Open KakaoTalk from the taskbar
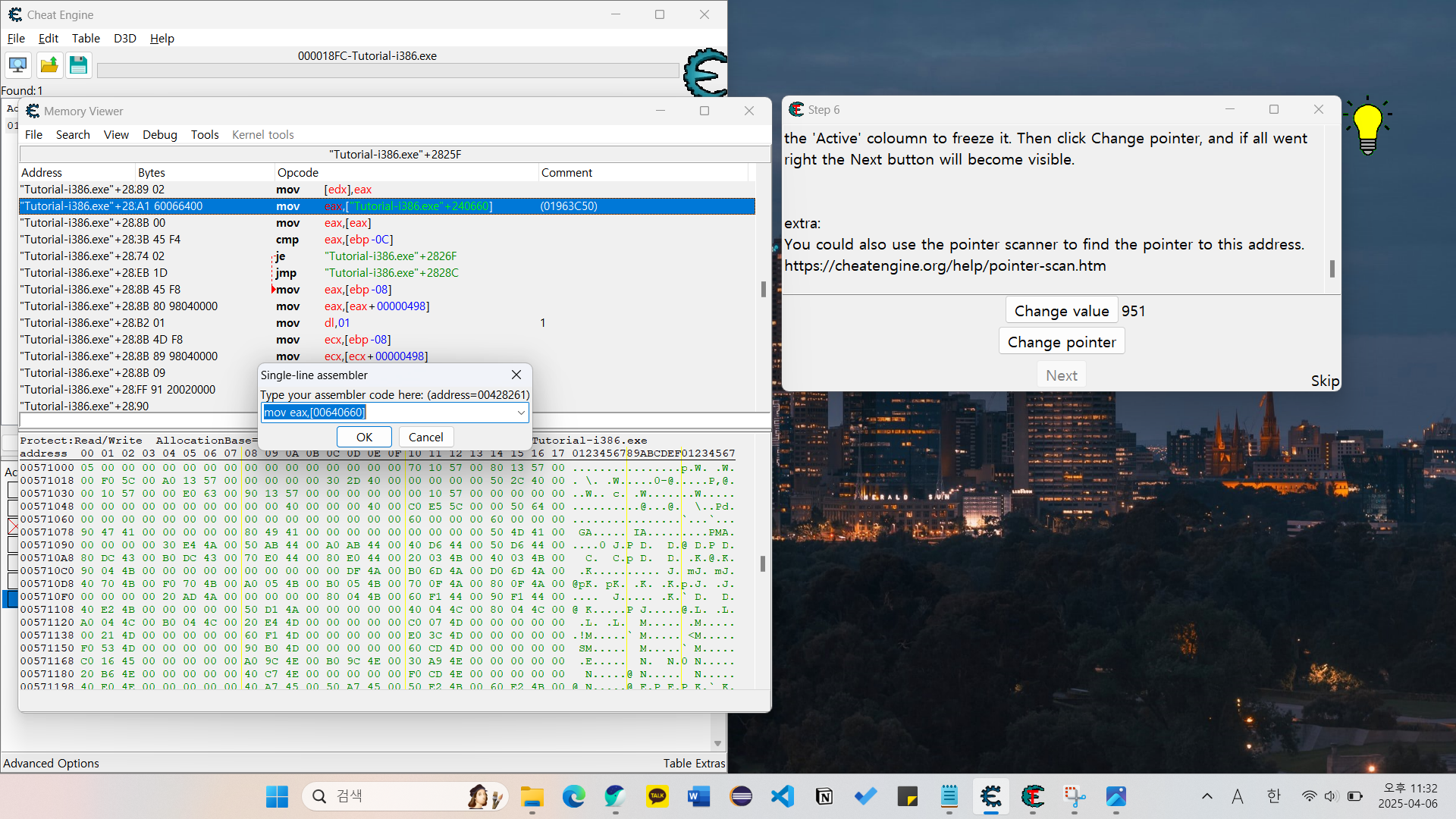 657,796
